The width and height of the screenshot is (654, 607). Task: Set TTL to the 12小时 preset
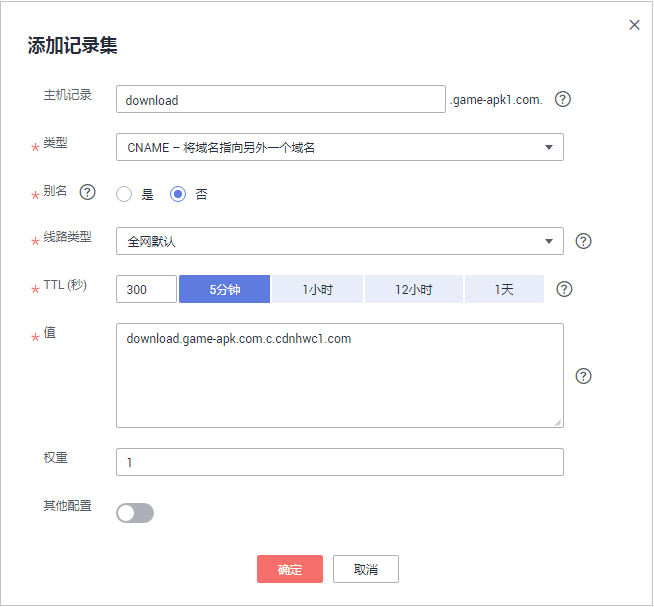pos(413,289)
